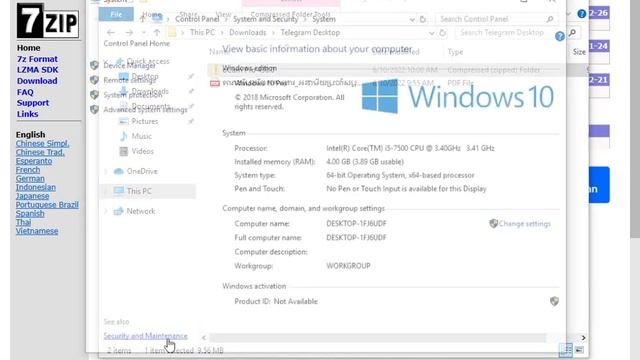Click the Network icon in Explorer sidebar
640x360 pixels.
(118, 211)
